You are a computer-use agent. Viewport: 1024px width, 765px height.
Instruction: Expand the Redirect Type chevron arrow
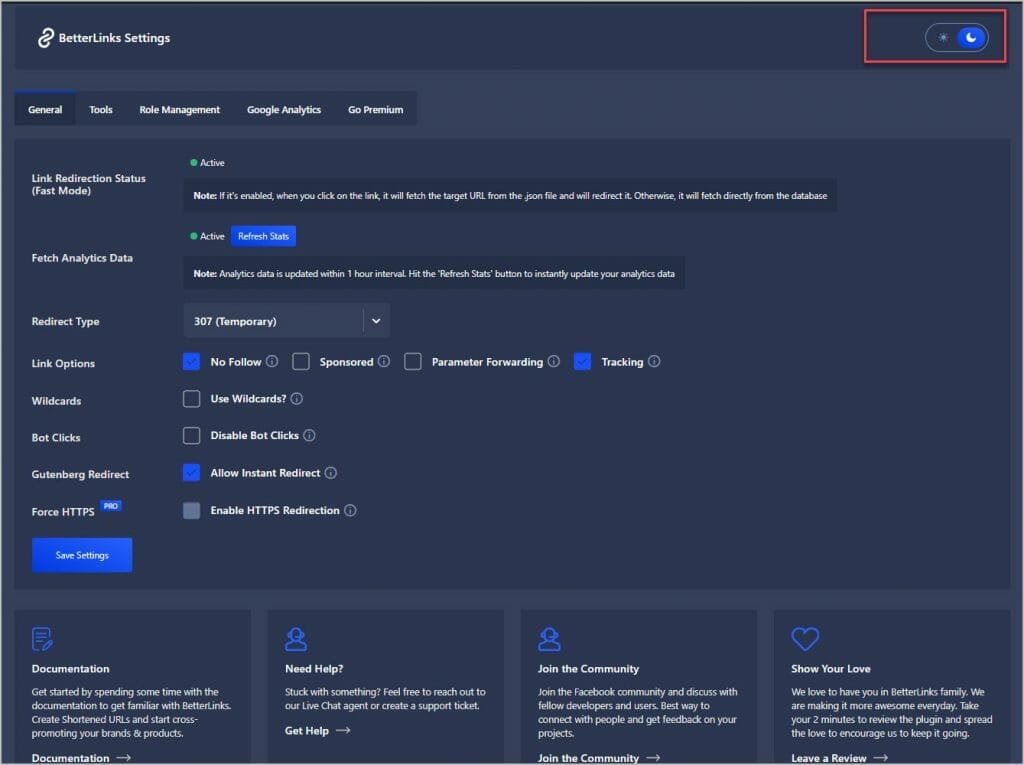click(376, 321)
